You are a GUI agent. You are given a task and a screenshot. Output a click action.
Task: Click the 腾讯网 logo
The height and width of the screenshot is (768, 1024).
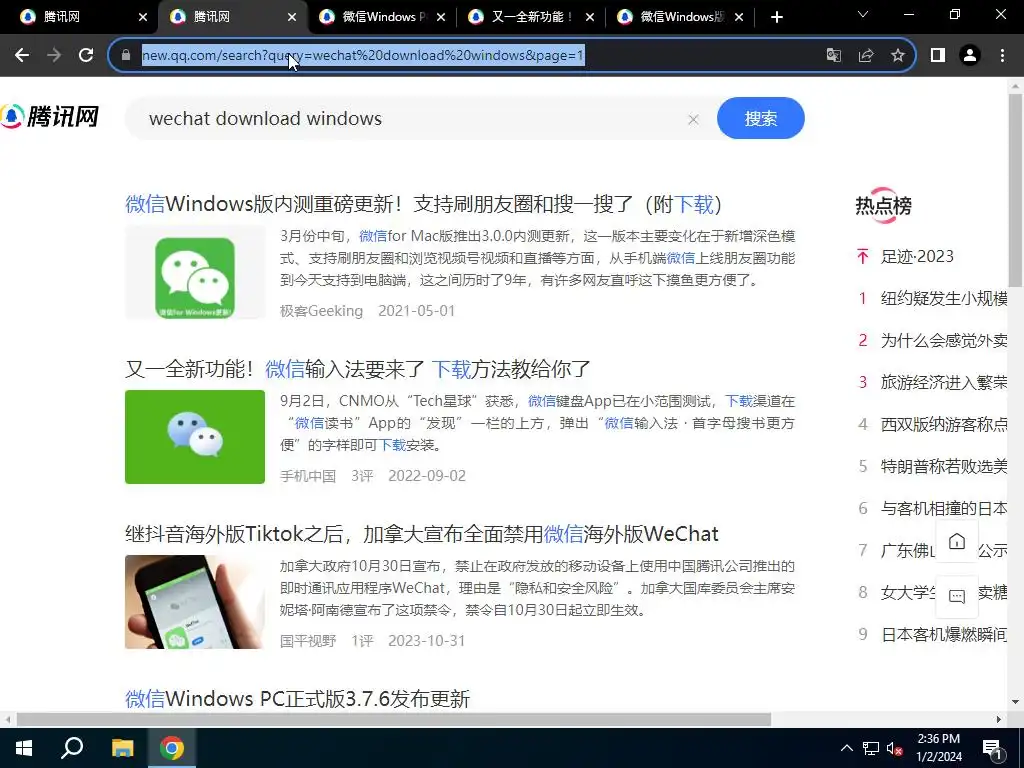point(49,117)
